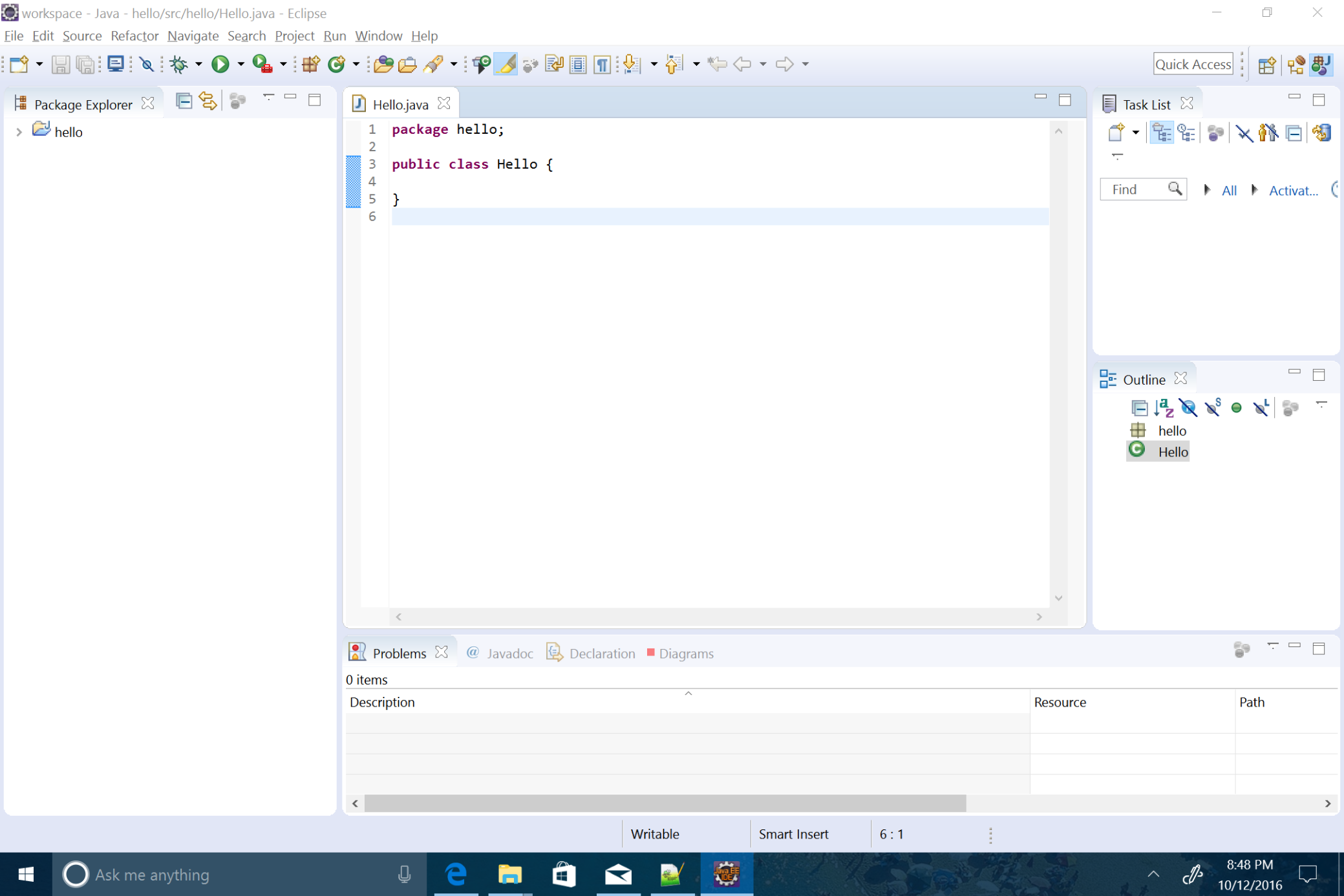Click the Quick Access box

click(x=1192, y=64)
